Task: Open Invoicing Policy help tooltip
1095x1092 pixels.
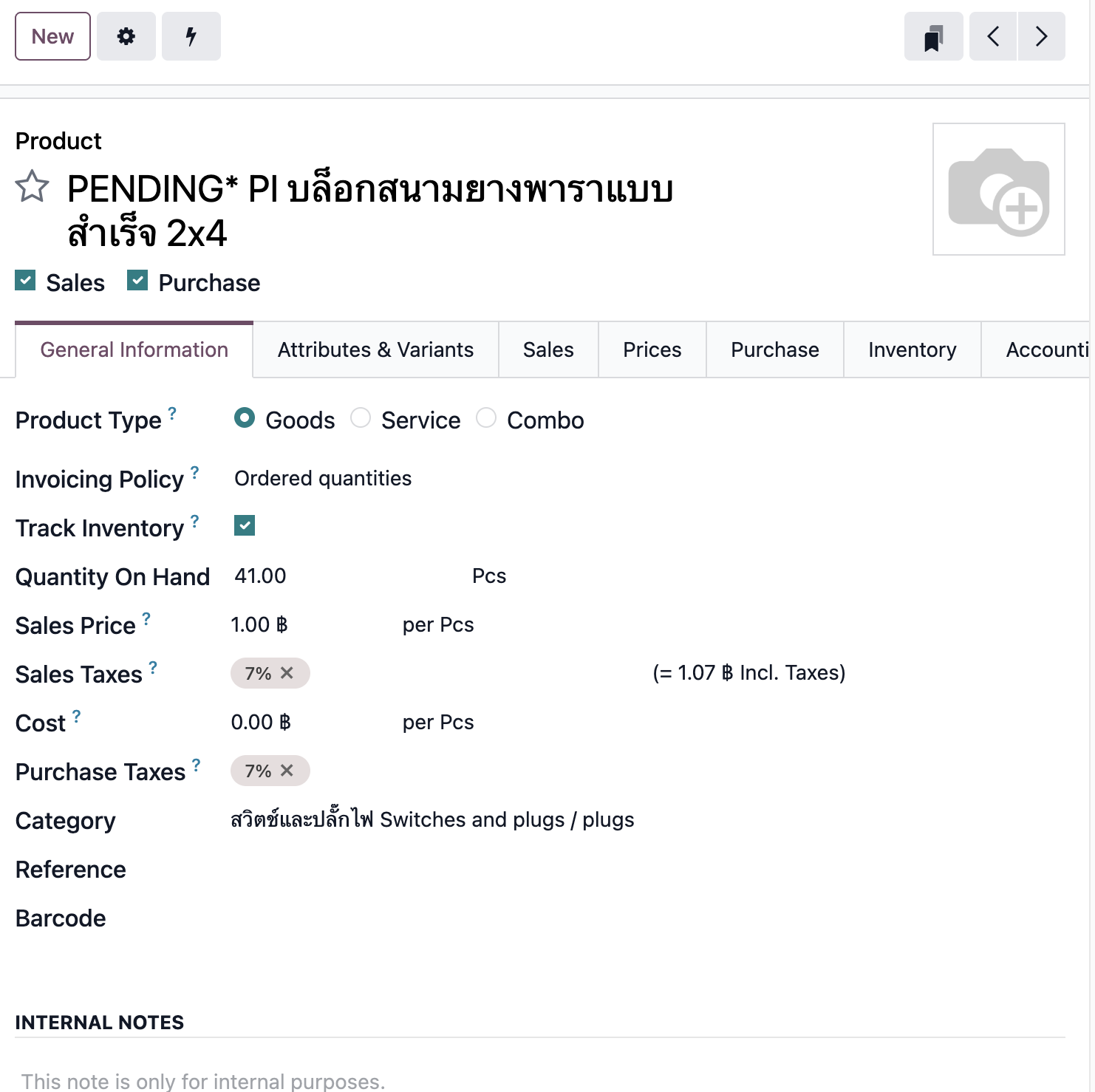Action: (194, 471)
